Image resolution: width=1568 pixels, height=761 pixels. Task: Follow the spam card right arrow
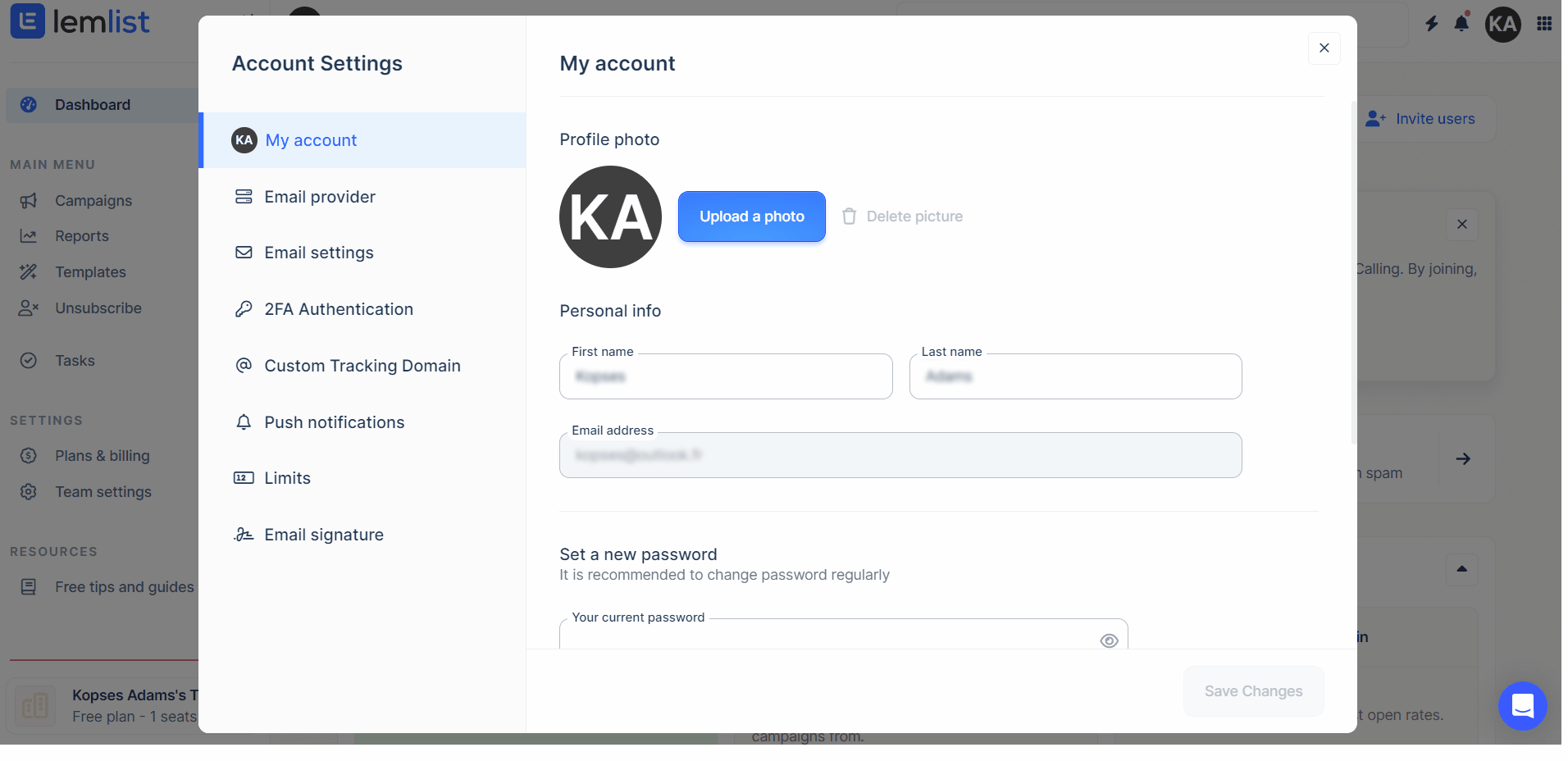click(1463, 459)
